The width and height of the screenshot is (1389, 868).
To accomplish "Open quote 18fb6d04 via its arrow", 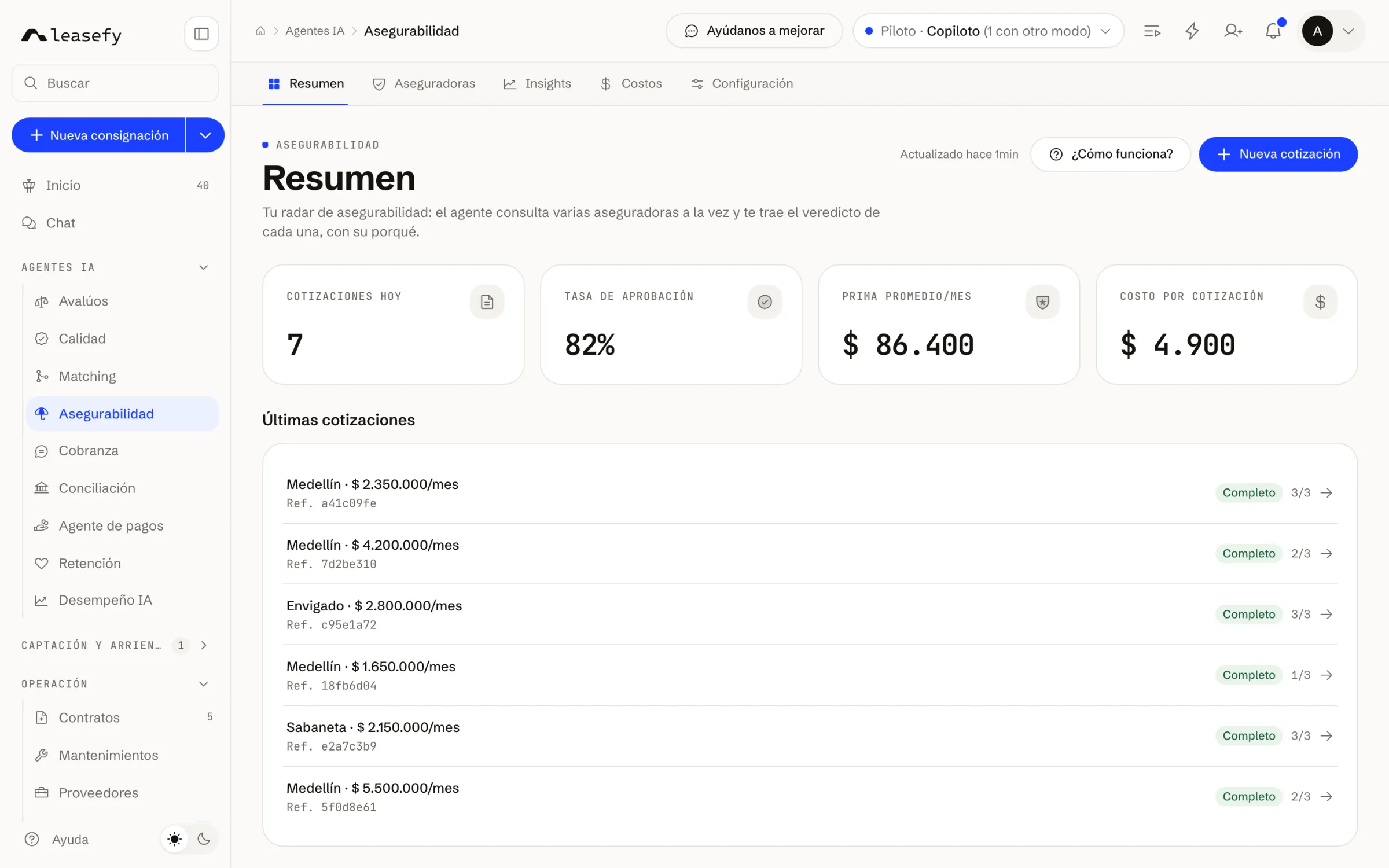I will (x=1326, y=675).
